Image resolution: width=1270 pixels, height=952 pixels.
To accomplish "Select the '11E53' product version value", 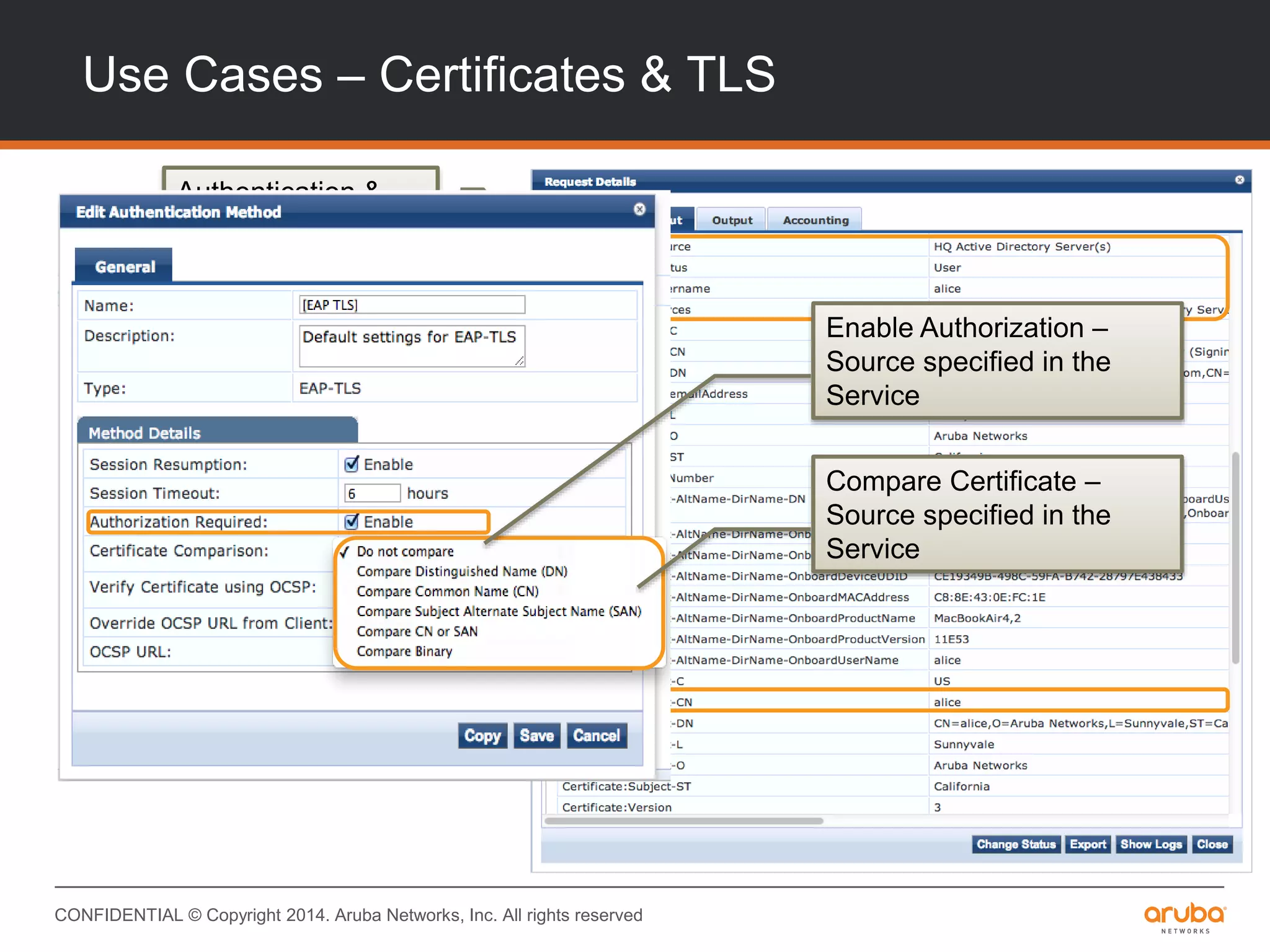I will click(x=951, y=639).
